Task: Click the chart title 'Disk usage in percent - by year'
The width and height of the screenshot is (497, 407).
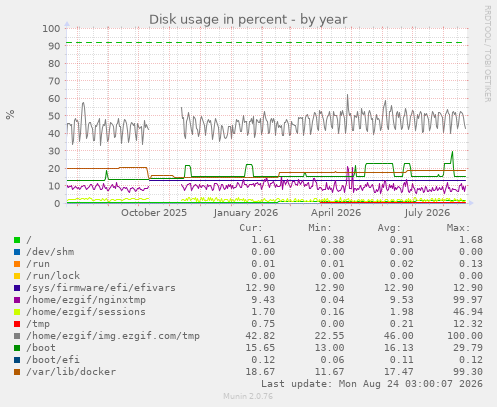Action: [248, 19]
